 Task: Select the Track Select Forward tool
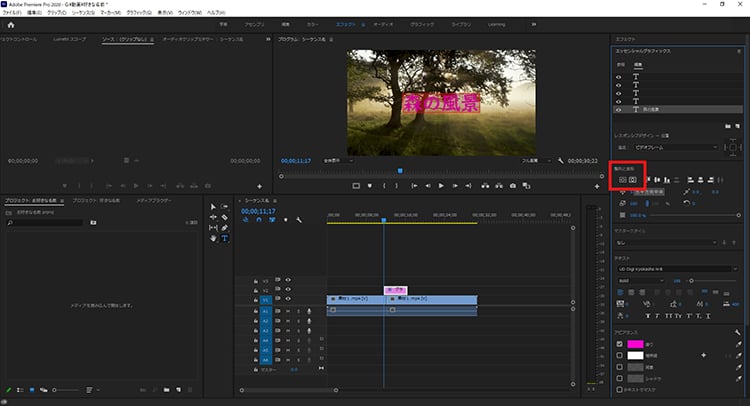pyautogui.click(x=225, y=207)
